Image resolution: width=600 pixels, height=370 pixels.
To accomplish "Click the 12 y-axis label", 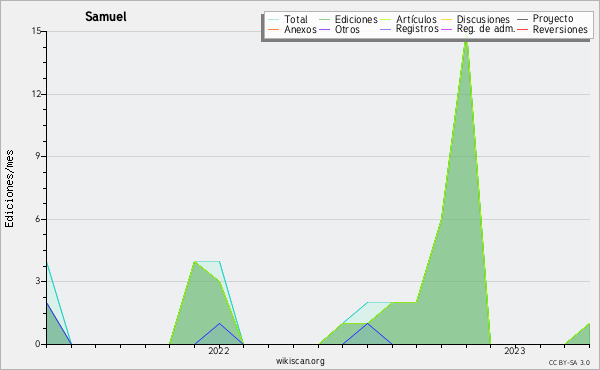I will (36, 94).
